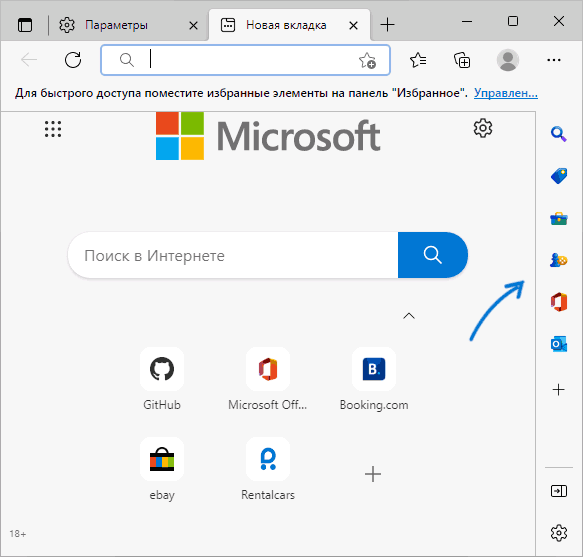Open the apps grid launcher
Image resolution: width=583 pixels, height=557 pixels.
click(x=53, y=129)
